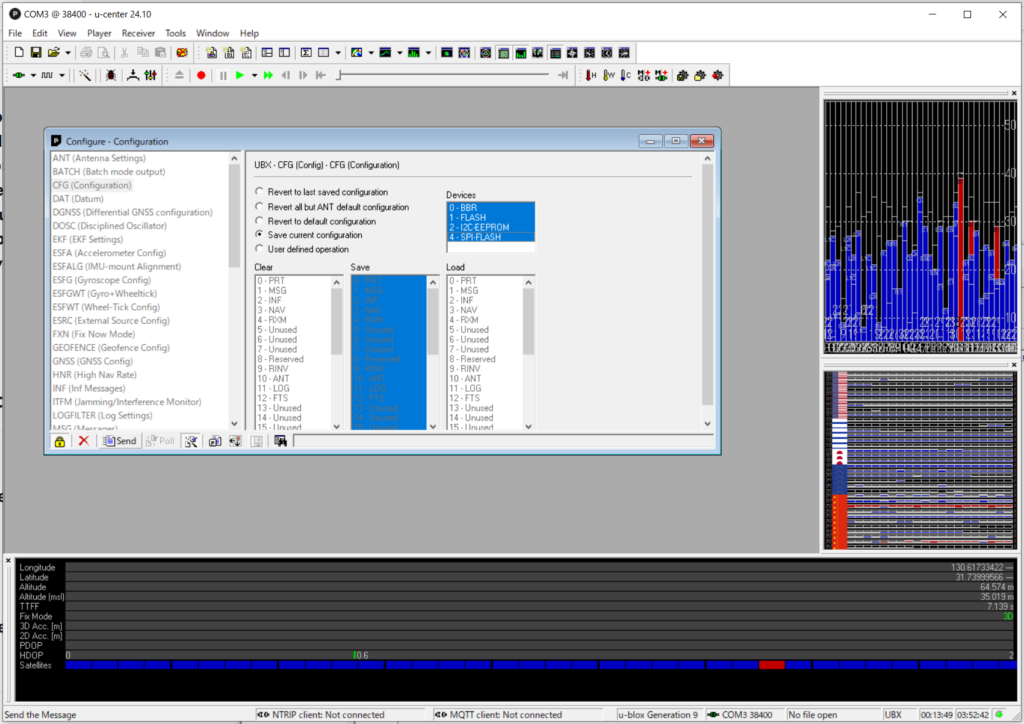1024x724 pixels.
Task: Open the Receiver menu
Action: point(138,33)
